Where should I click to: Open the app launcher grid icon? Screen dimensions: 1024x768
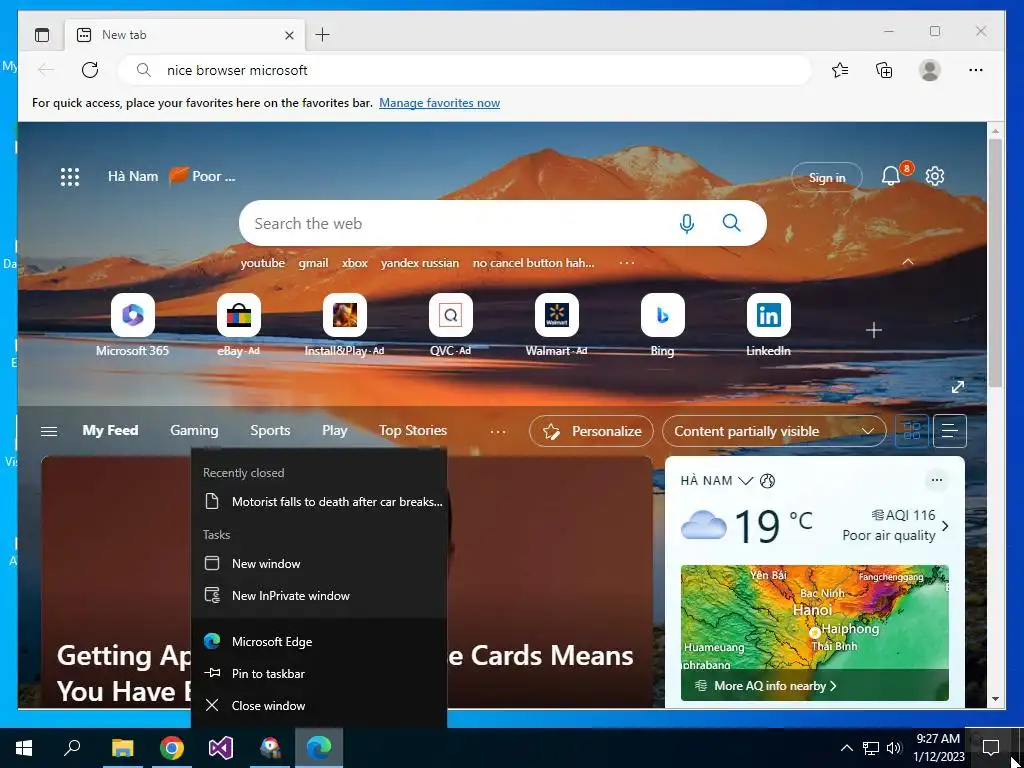pyautogui.click(x=70, y=177)
